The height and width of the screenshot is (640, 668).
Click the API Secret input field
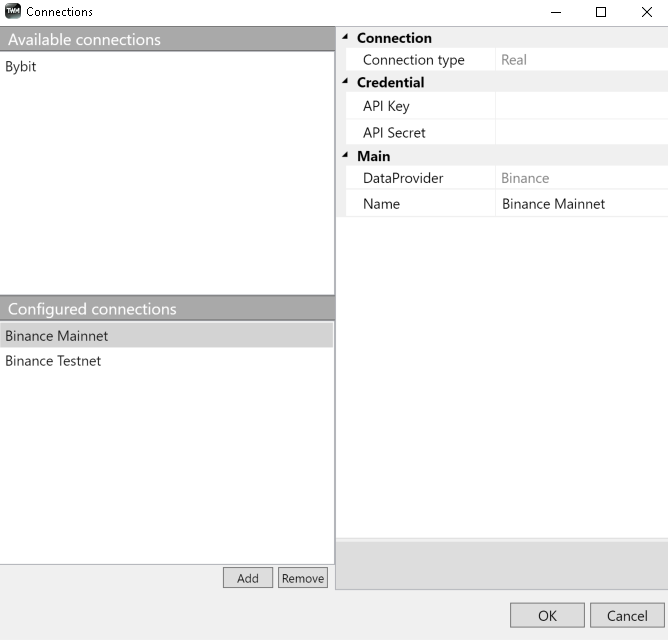click(582, 132)
